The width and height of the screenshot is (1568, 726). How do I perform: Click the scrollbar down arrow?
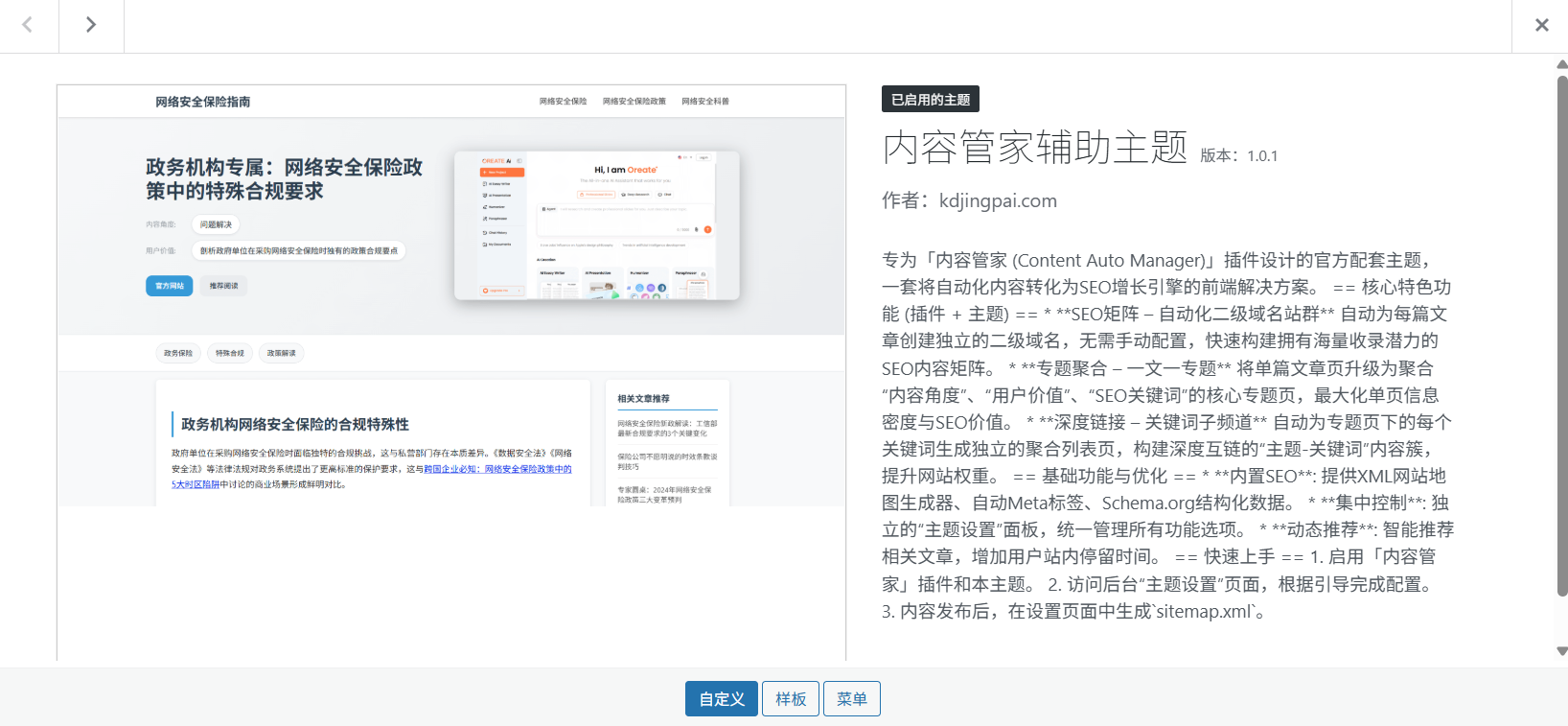(x=1561, y=651)
